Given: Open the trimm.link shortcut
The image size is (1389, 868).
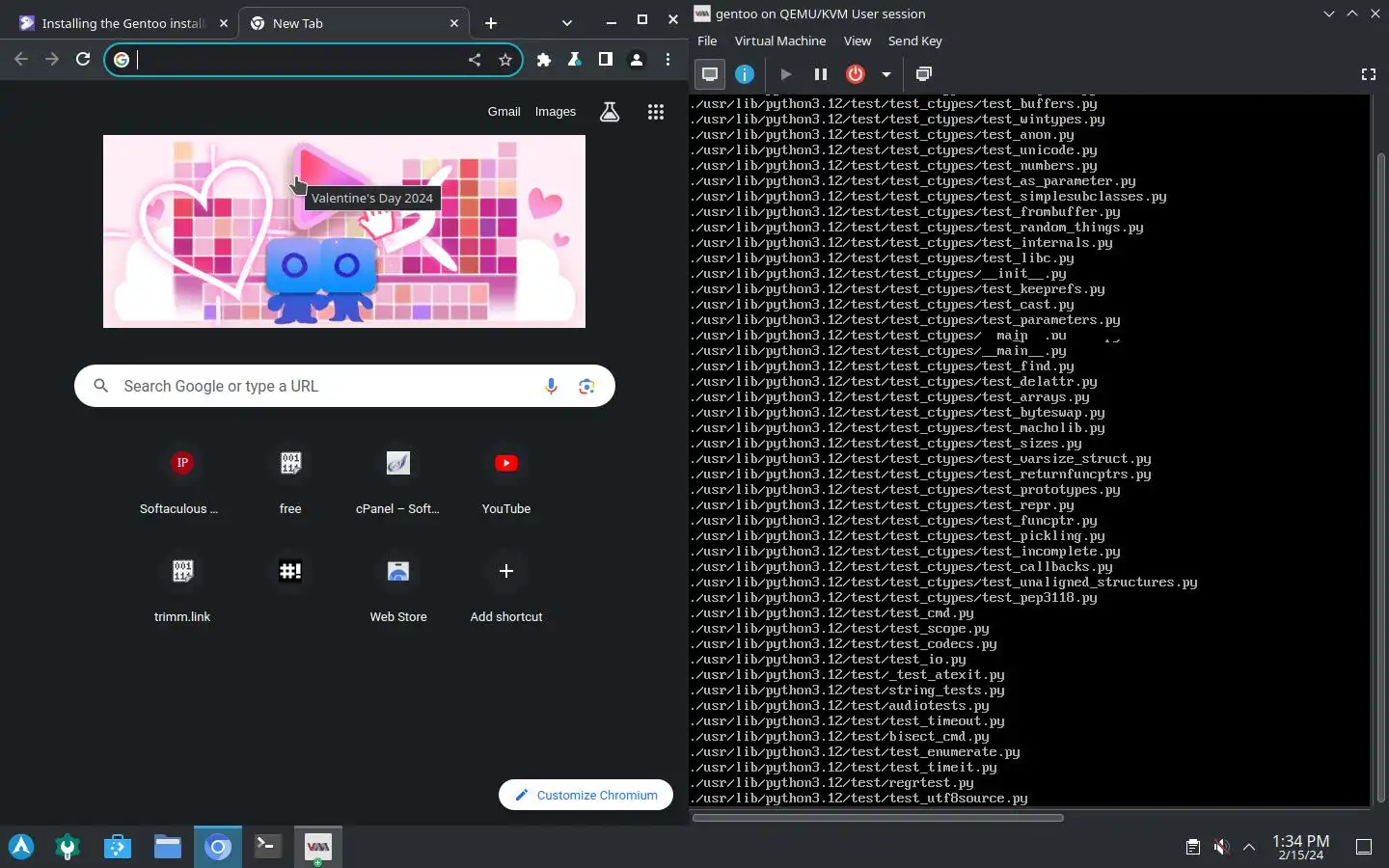Looking at the screenshot, I should [182, 586].
